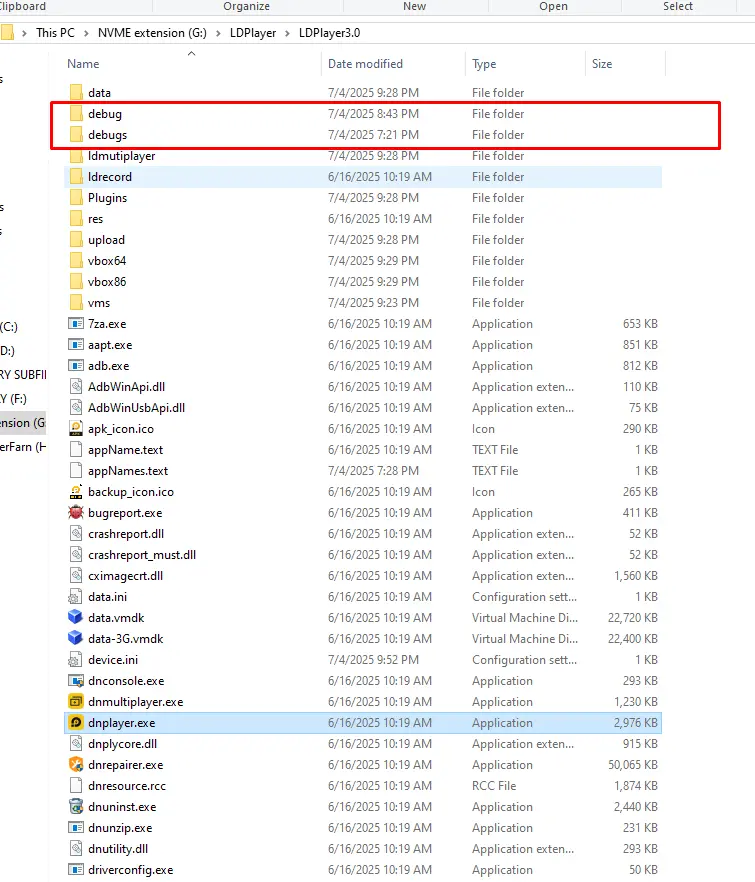The height and width of the screenshot is (882, 755).
Task: Click the LDPlayer3.0 breadcrumb
Action: 330,33
